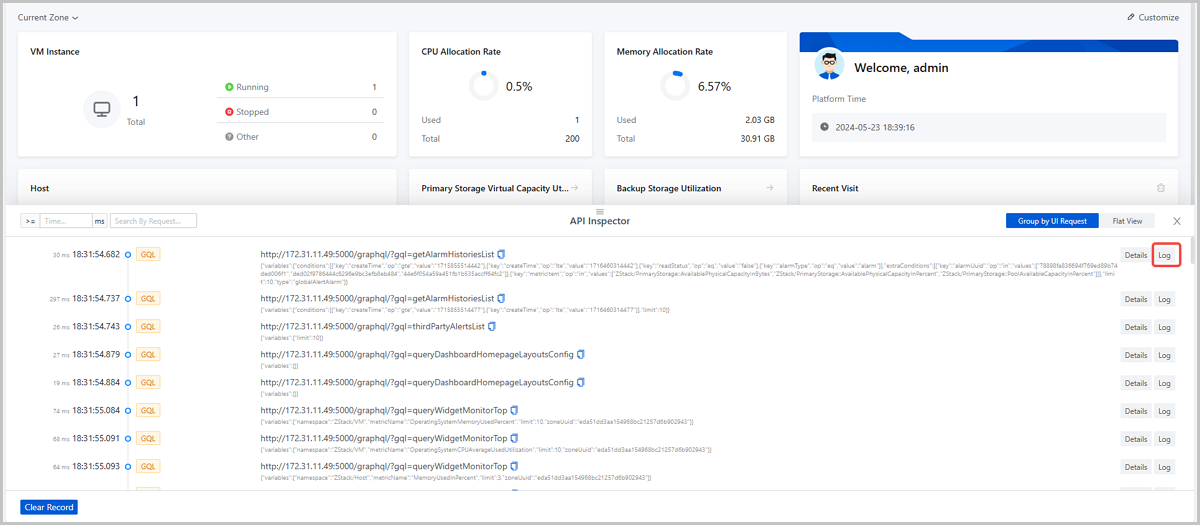Copy the thirdPartyAlertsList request URL

(490, 327)
